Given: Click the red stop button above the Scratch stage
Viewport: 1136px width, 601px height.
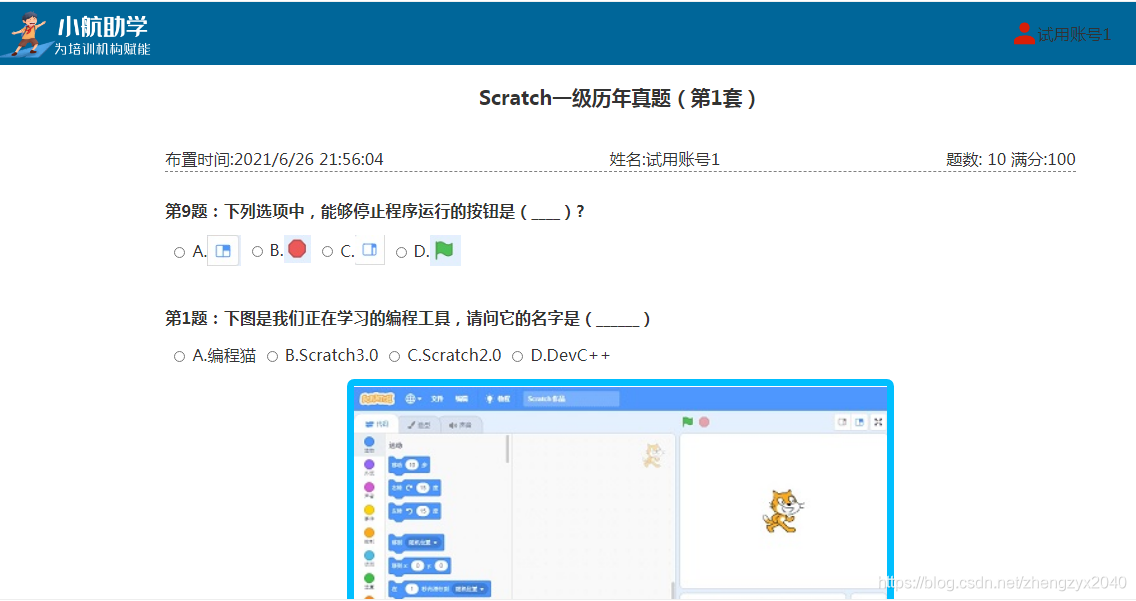Looking at the screenshot, I should pyautogui.click(x=703, y=421).
